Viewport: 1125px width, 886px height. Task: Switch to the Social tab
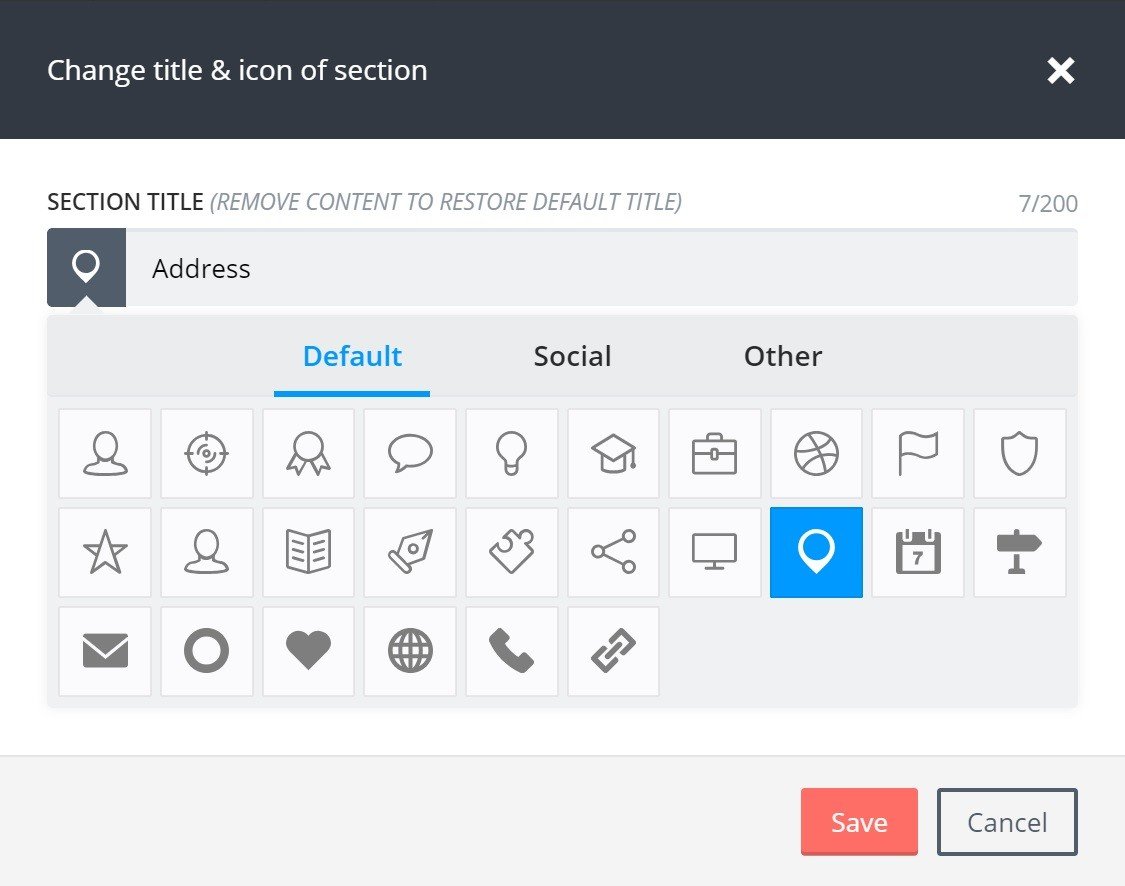pos(572,356)
